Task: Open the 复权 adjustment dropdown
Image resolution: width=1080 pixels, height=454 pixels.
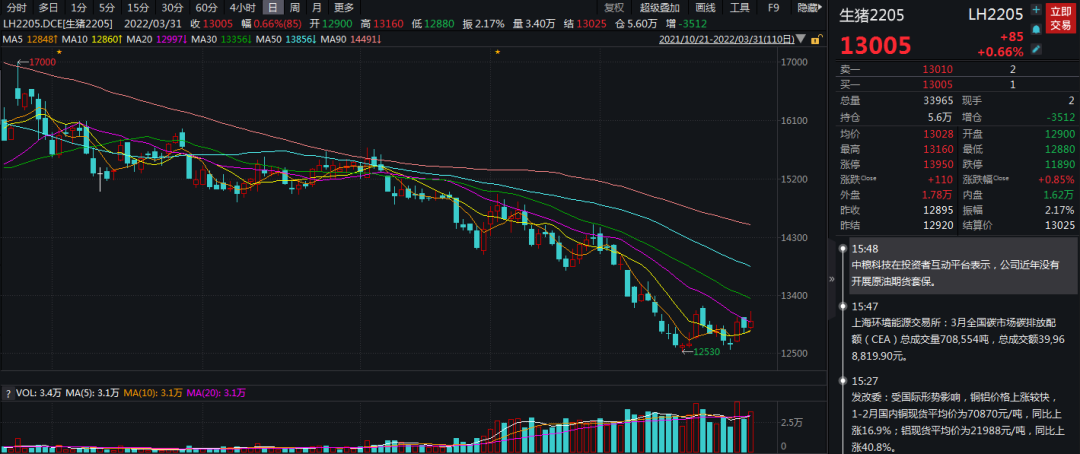Action: (x=613, y=7)
